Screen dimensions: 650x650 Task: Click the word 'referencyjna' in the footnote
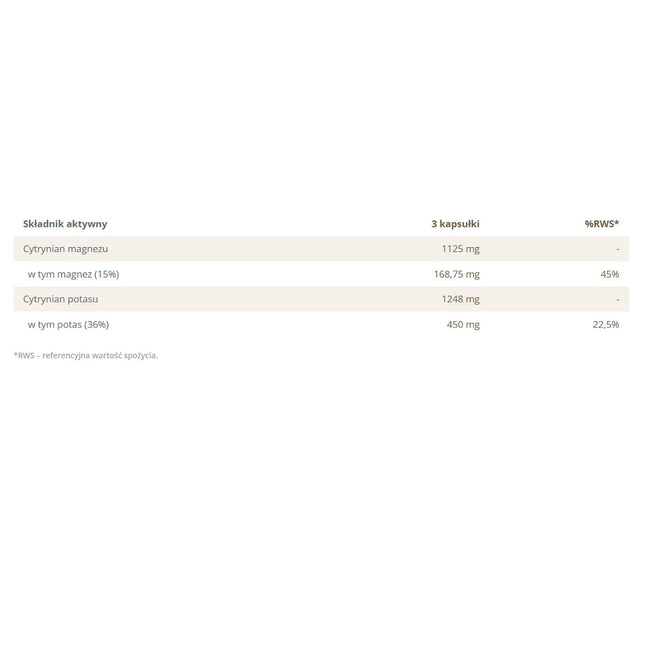(x=66, y=356)
